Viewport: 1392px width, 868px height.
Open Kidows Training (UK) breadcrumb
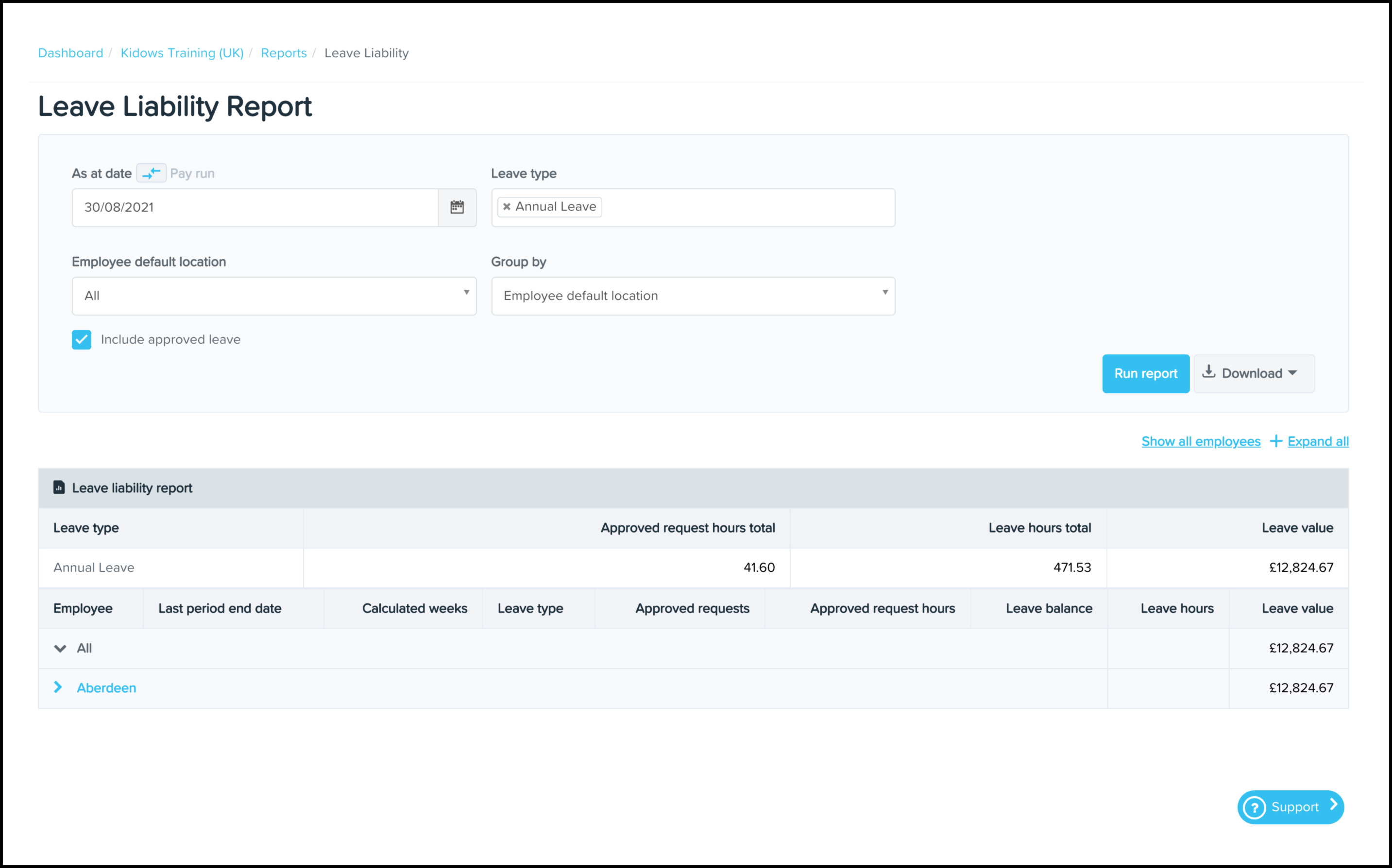click(182, 53)
